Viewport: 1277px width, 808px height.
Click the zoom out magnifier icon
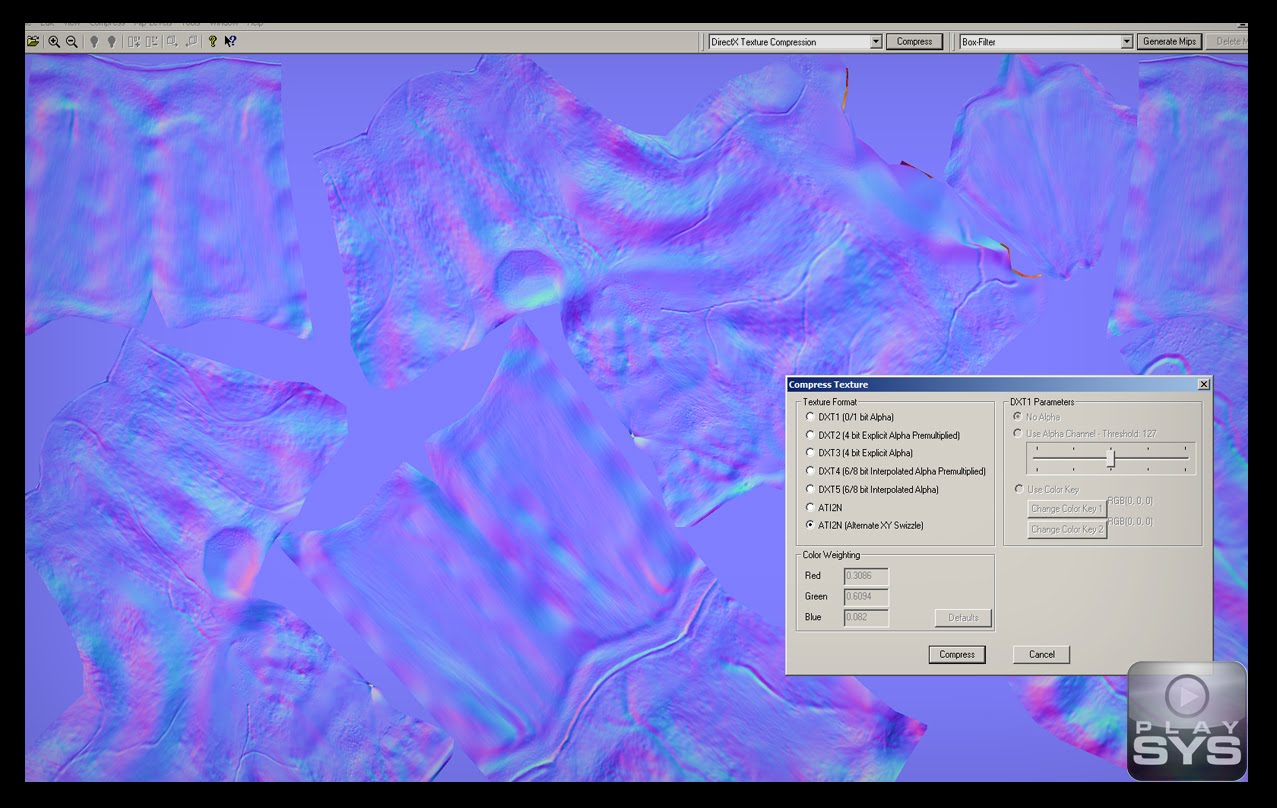(x=72, y=42)
